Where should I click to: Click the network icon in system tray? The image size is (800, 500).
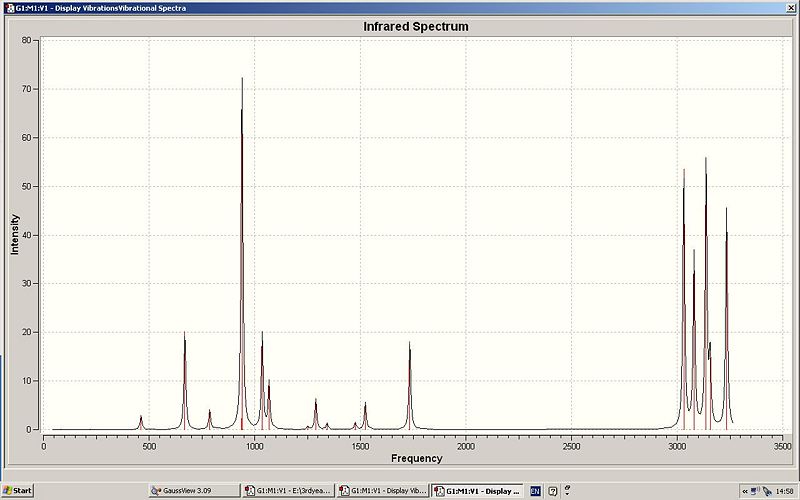[x=756, y=491]
